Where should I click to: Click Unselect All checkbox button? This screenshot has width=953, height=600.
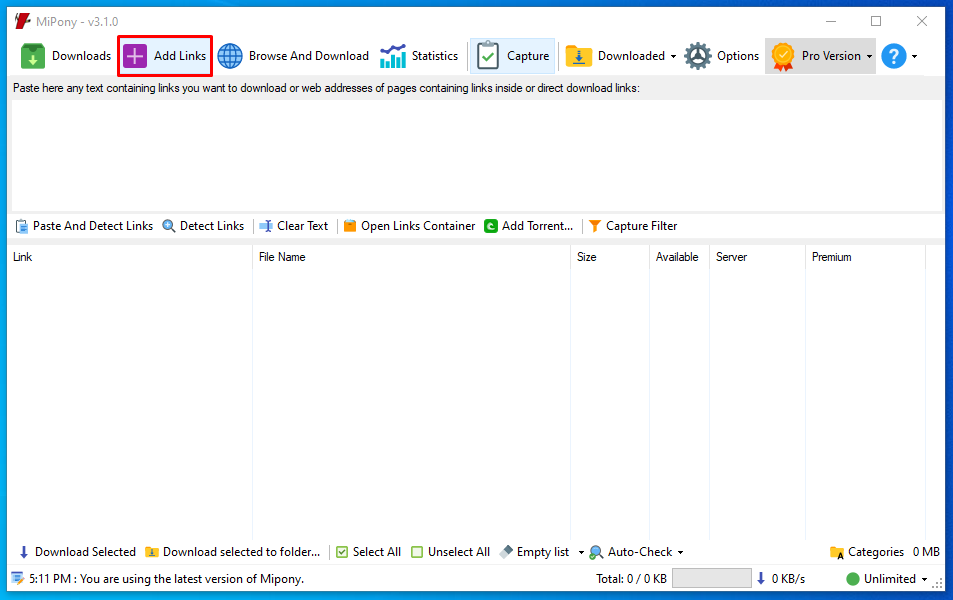(450, 552)
